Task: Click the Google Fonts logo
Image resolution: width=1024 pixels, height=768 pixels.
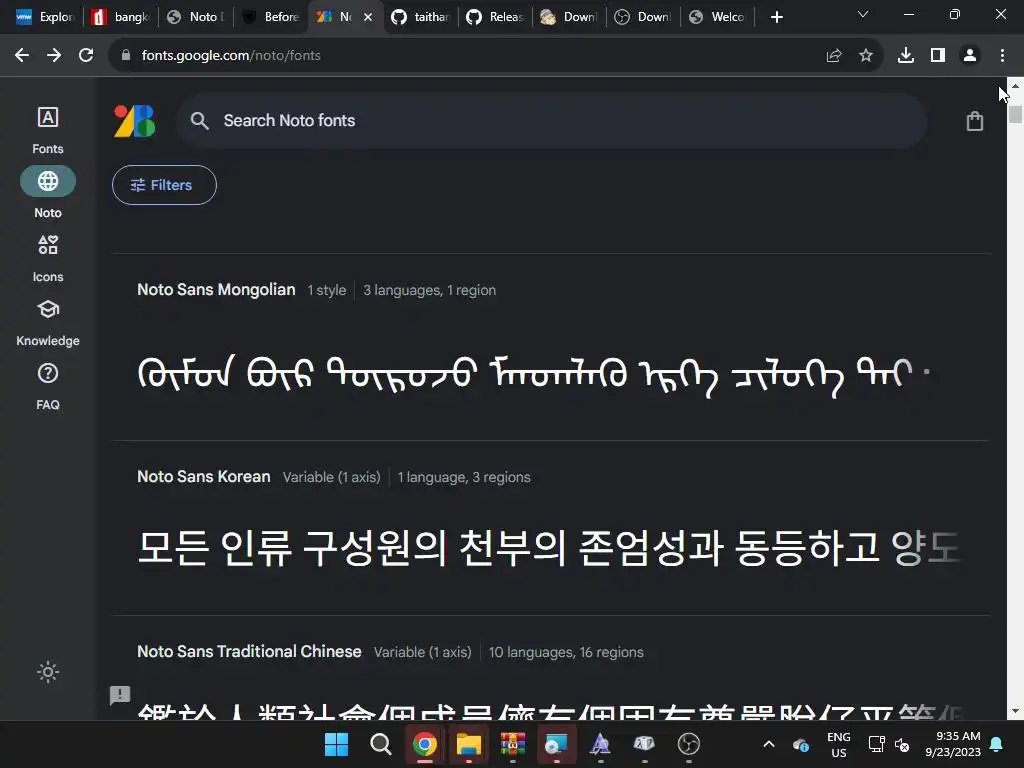Action: [x=135, y=121]
